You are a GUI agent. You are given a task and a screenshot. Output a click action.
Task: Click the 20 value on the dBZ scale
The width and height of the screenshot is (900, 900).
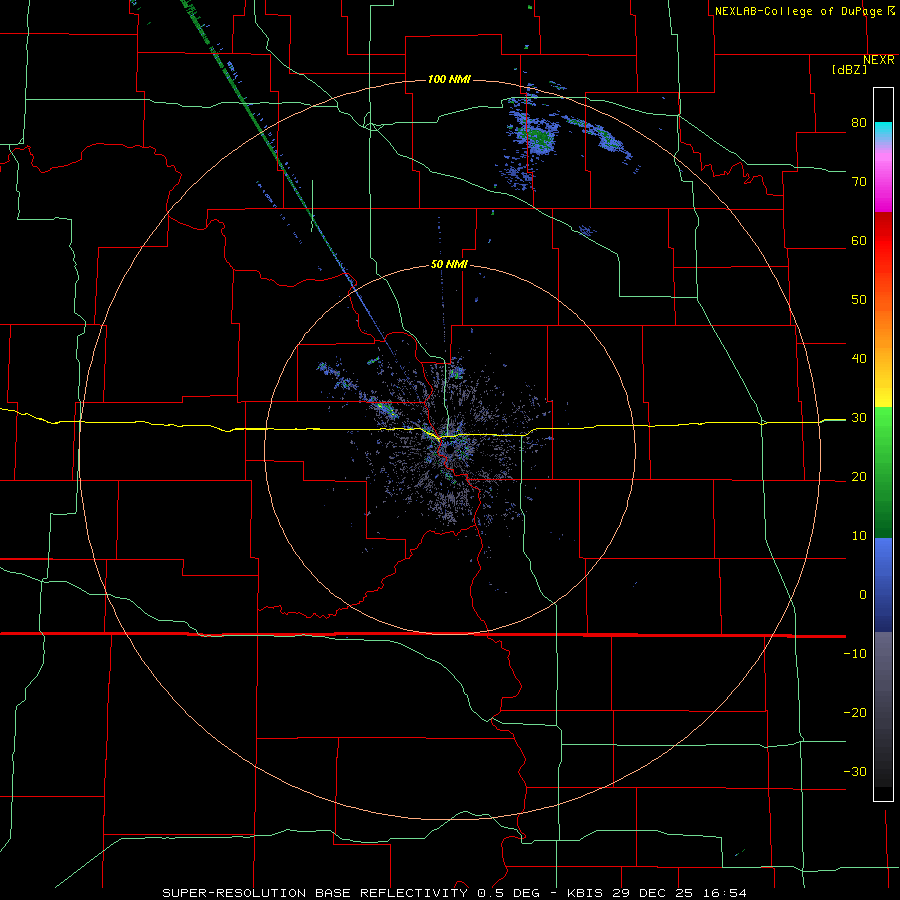tap(859, 477)
